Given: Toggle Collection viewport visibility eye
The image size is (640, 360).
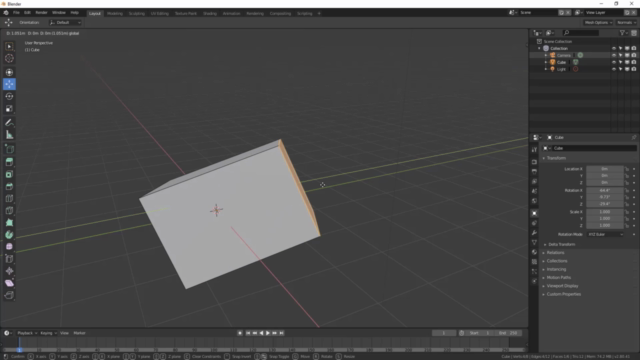Looking at the screenshot, I should click(613, 48).
